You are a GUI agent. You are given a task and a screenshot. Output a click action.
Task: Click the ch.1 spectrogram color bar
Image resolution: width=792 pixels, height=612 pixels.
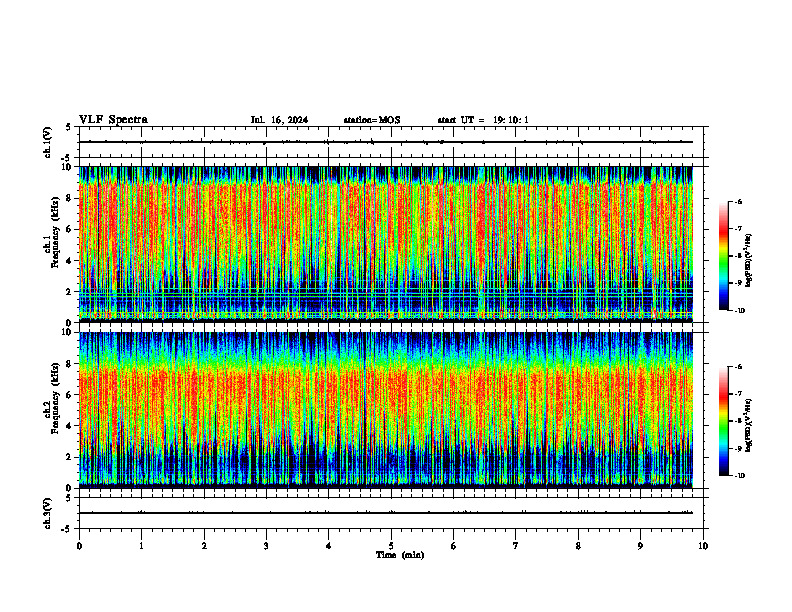pos(723,256)
